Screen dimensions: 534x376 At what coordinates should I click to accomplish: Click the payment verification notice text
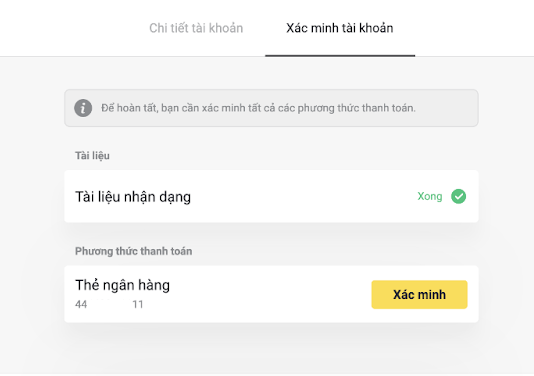point(258,108)
